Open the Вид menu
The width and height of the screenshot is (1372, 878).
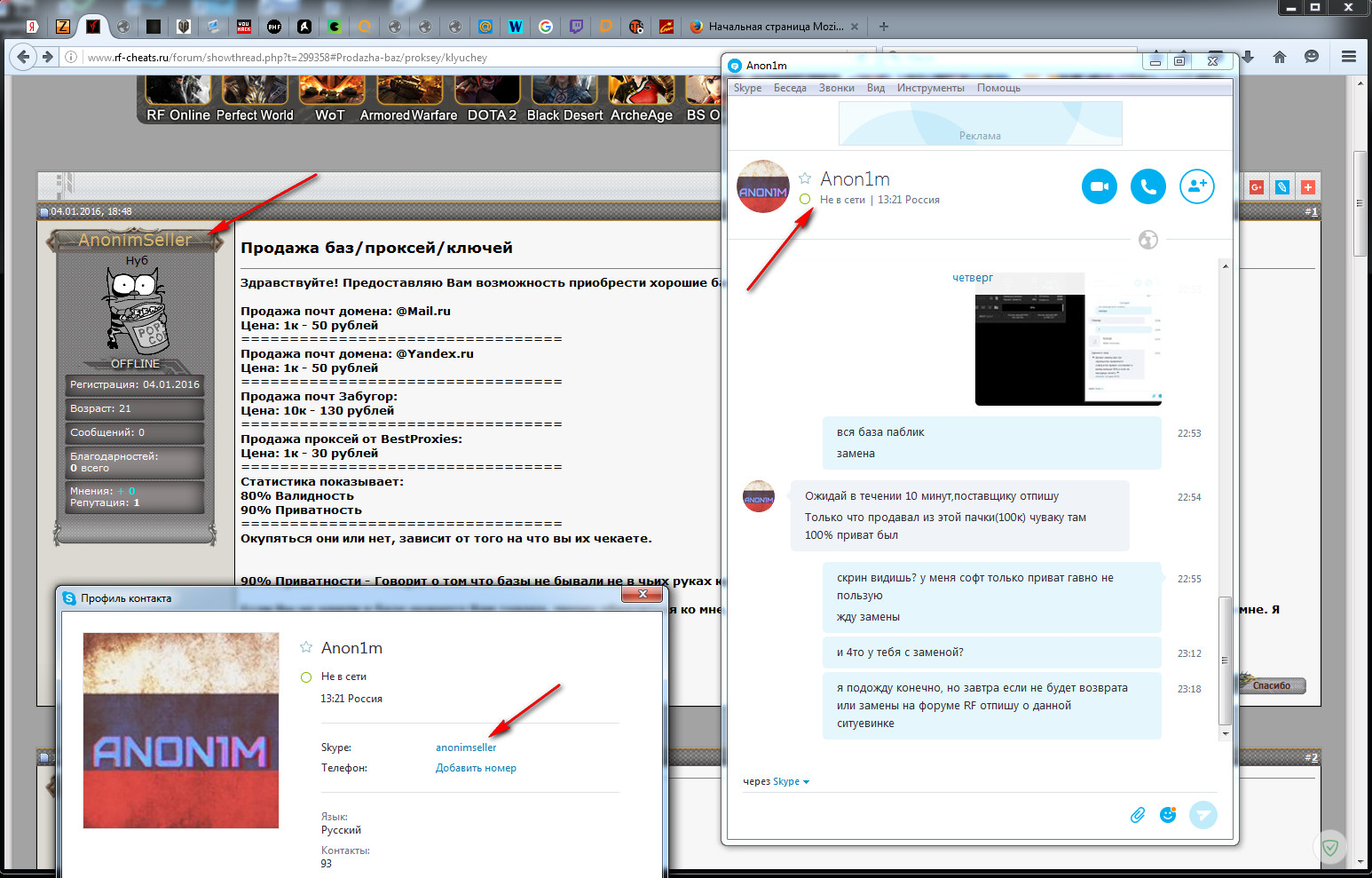[x=876, y=88]
